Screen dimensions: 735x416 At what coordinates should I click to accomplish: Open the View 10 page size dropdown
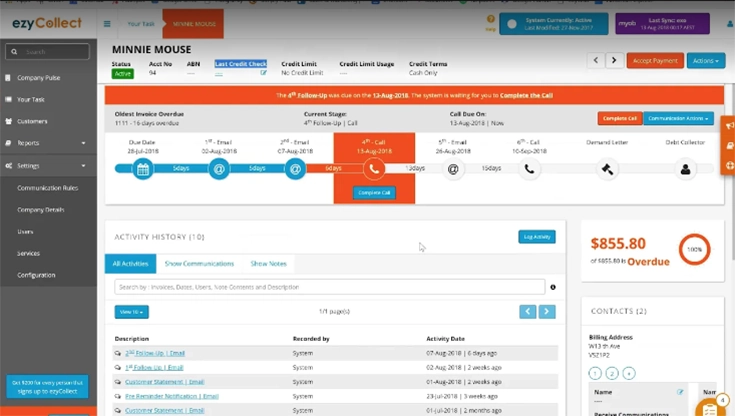point(131,312)
